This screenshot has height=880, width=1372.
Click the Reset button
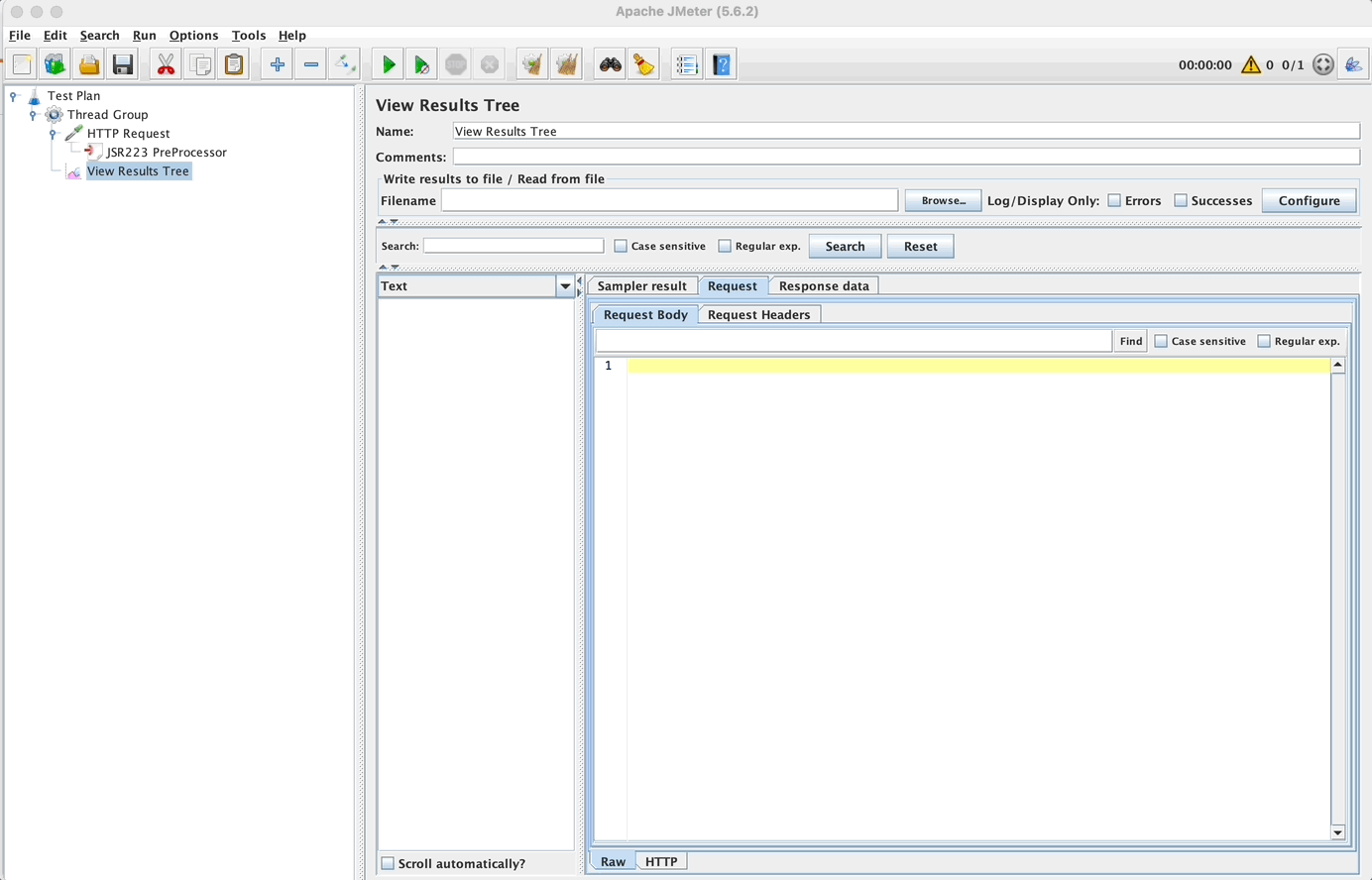point(921,247)
